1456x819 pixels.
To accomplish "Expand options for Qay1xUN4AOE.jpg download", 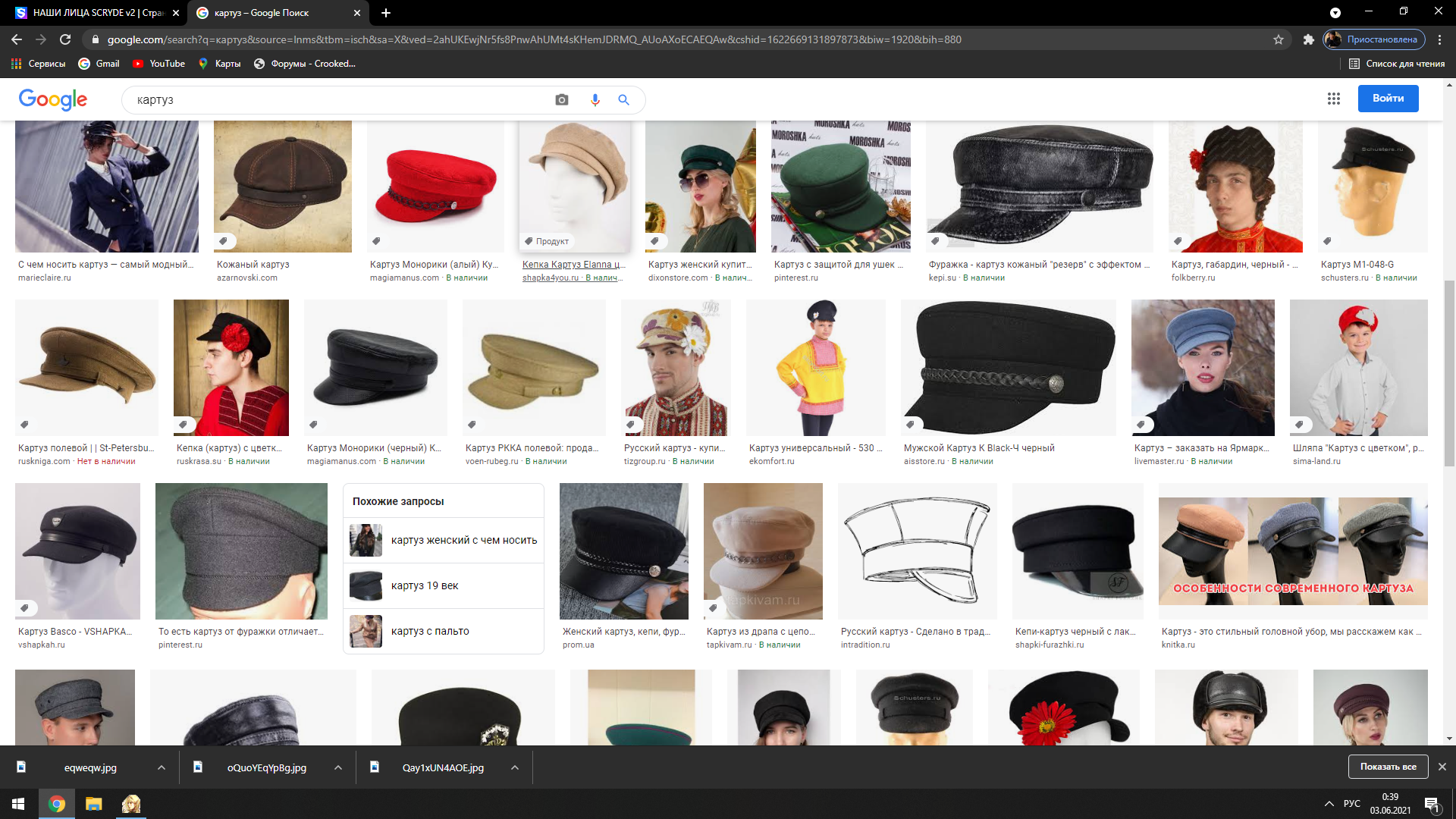I will [515, 767].
